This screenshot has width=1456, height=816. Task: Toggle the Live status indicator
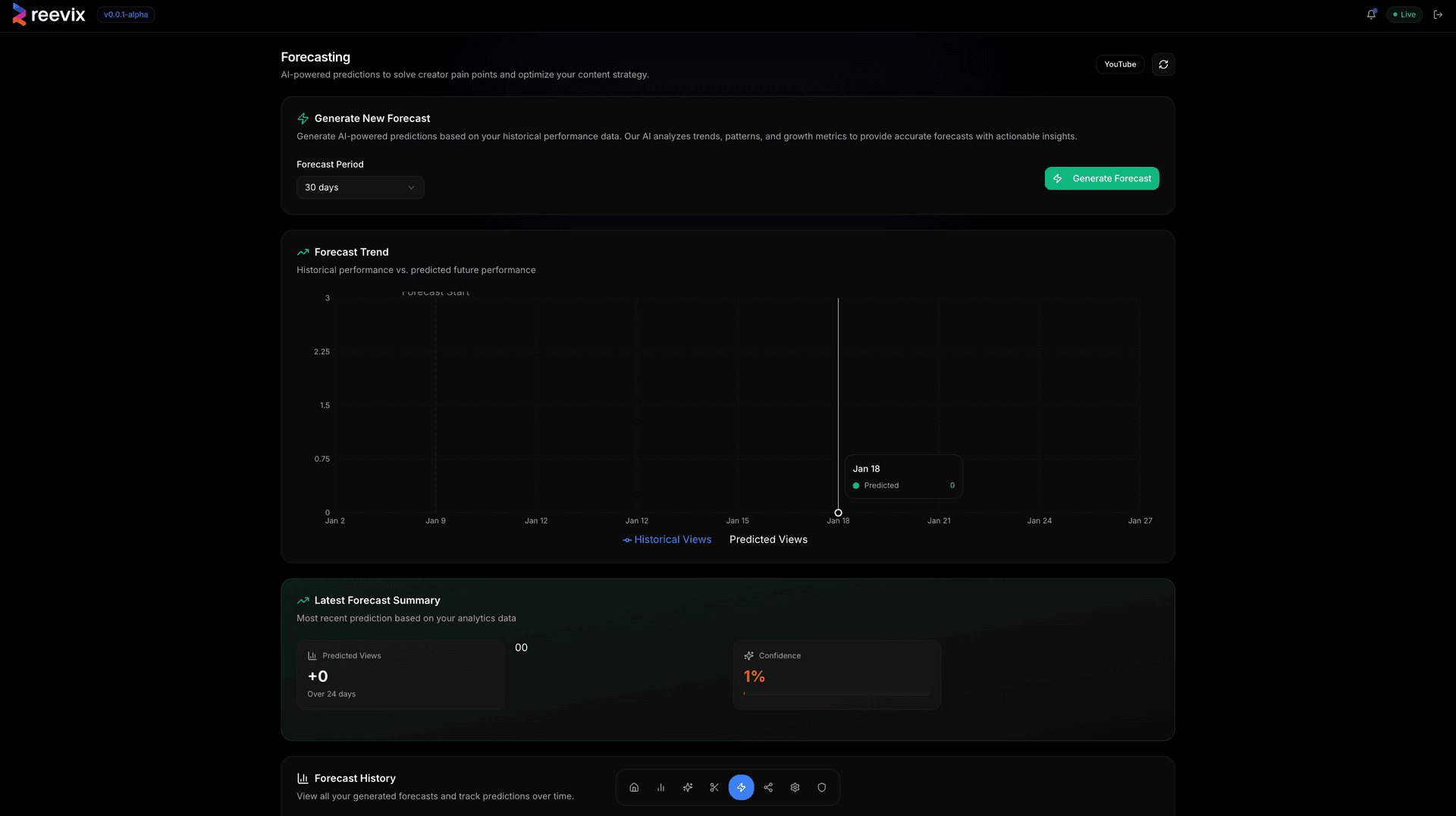click(1404, 14)
